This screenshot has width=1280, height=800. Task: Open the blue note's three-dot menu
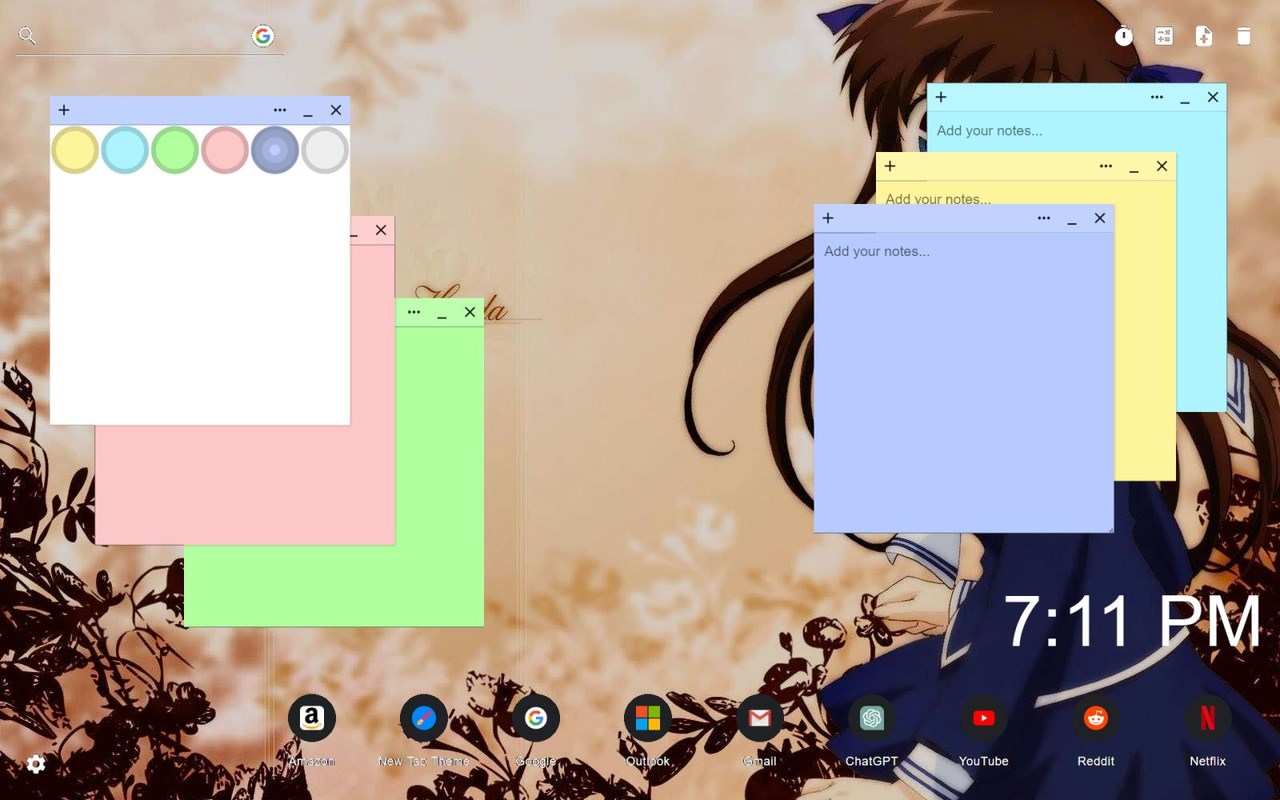click(1044, 218)
